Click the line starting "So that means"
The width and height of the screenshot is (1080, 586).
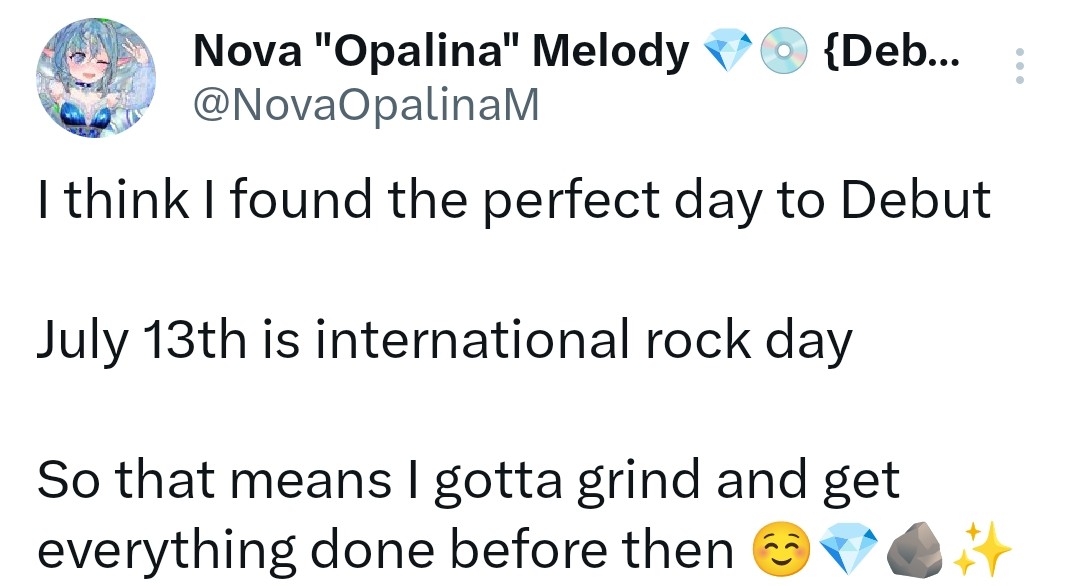(468, 482)
